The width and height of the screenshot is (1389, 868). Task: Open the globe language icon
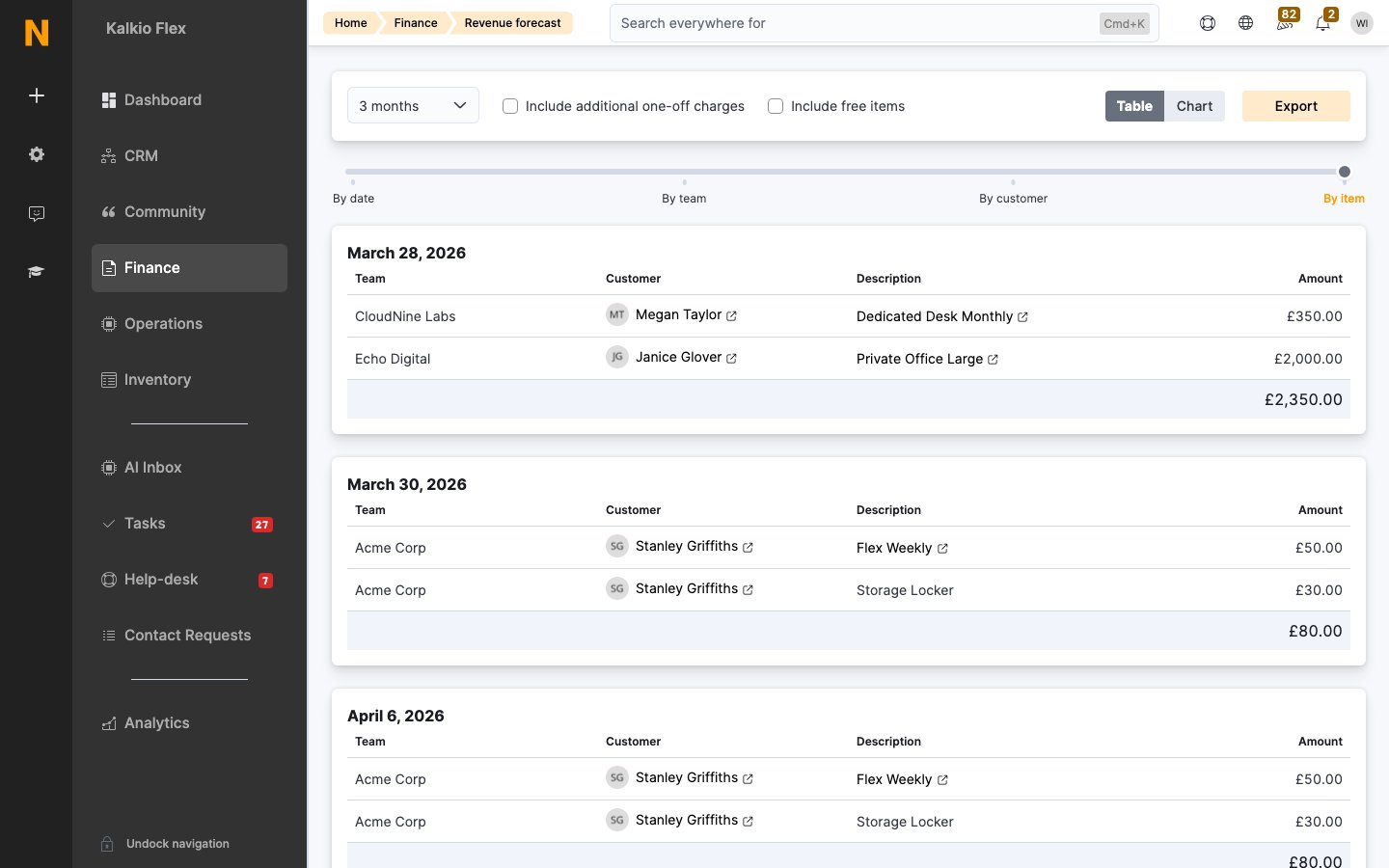point(1246,23)
